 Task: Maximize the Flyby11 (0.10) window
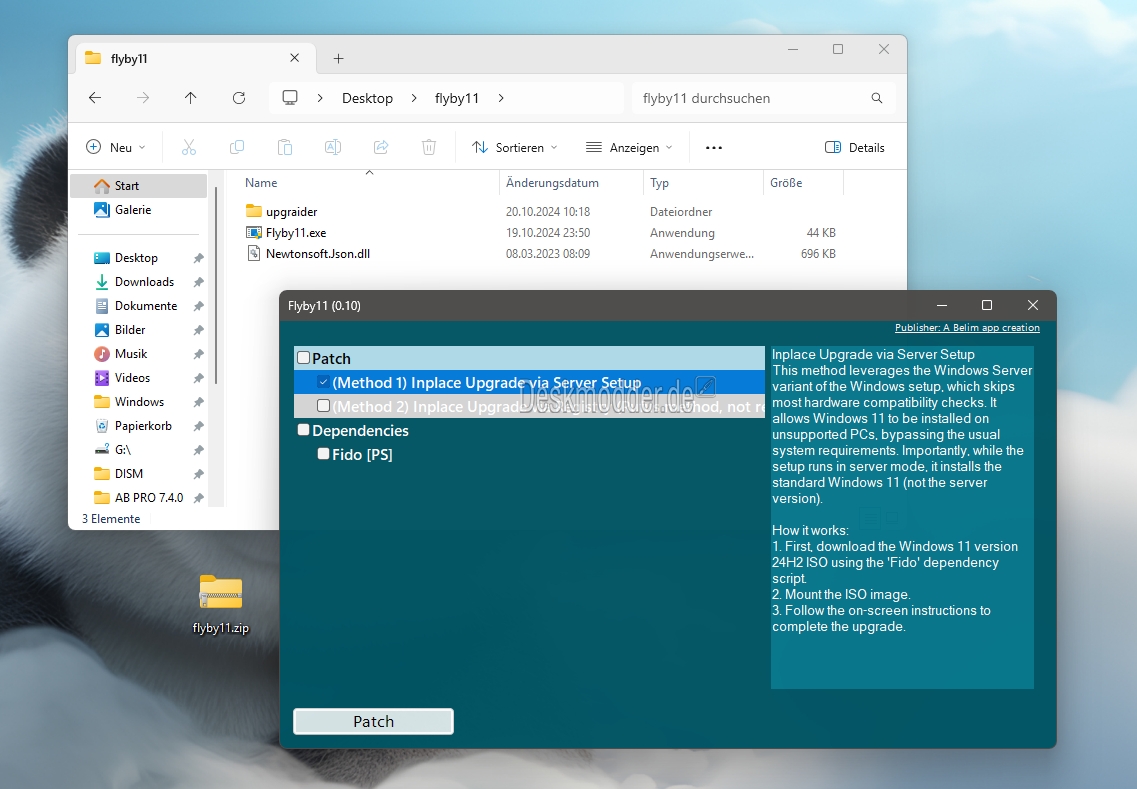click(987, 305)
